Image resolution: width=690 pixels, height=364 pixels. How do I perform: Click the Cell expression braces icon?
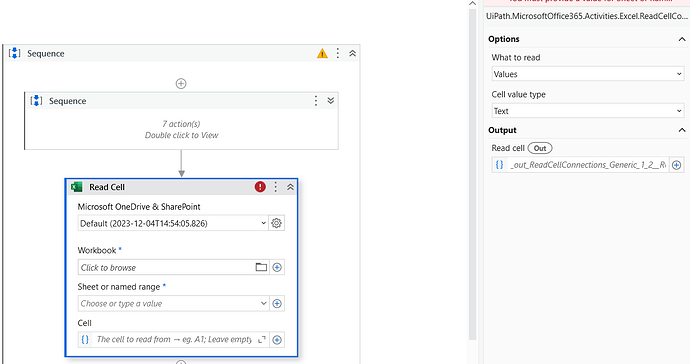click(85, 339)
